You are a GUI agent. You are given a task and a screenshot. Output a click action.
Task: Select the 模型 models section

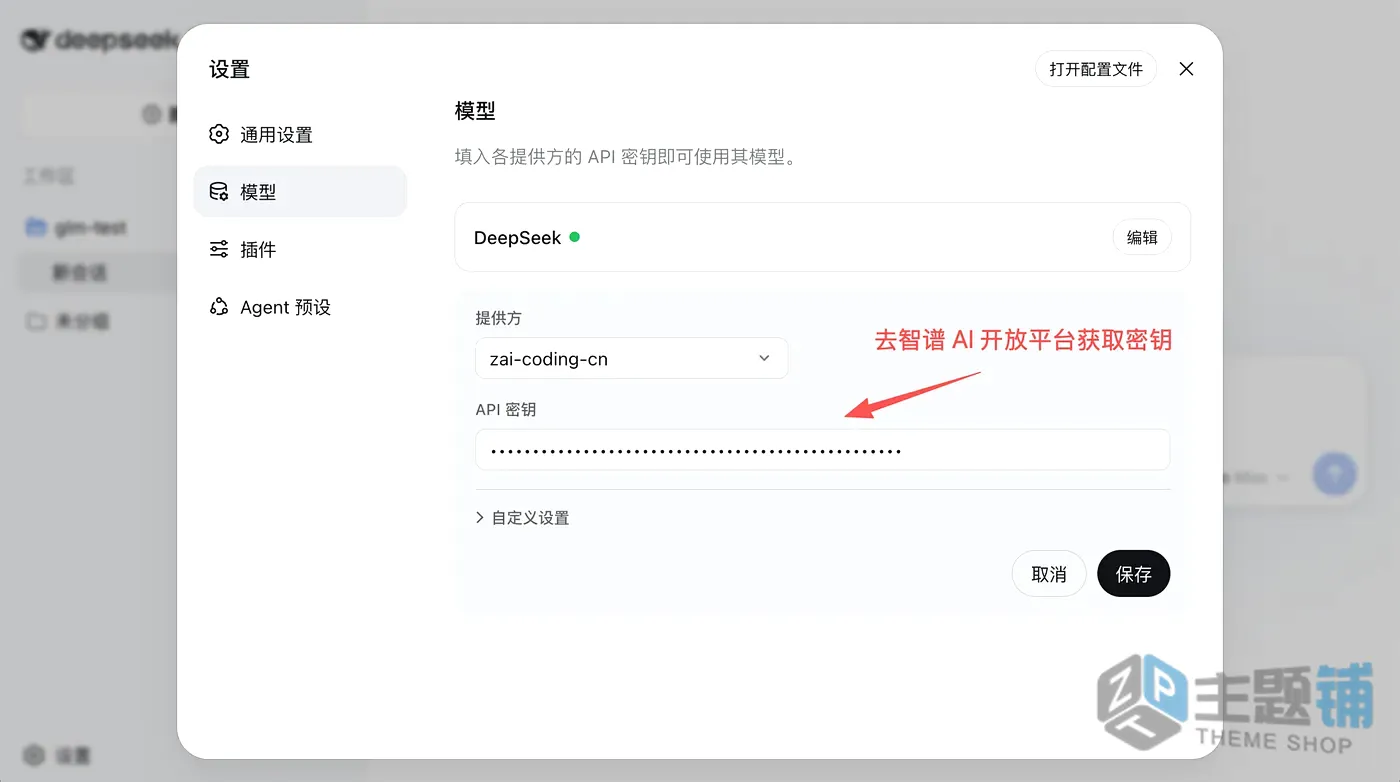(300, 192)
